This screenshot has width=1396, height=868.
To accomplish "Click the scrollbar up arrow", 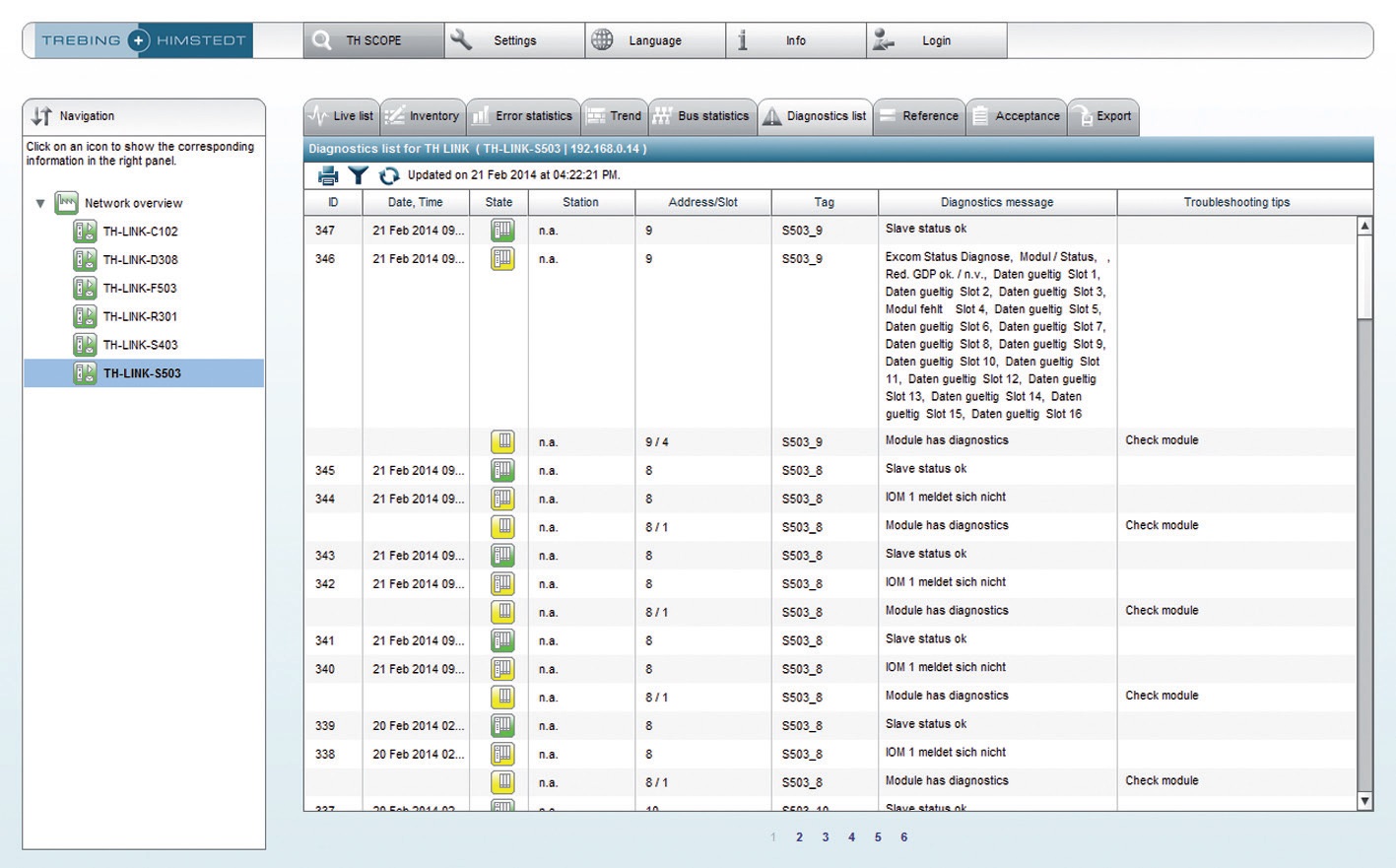I will click(x=1365, y=227).
